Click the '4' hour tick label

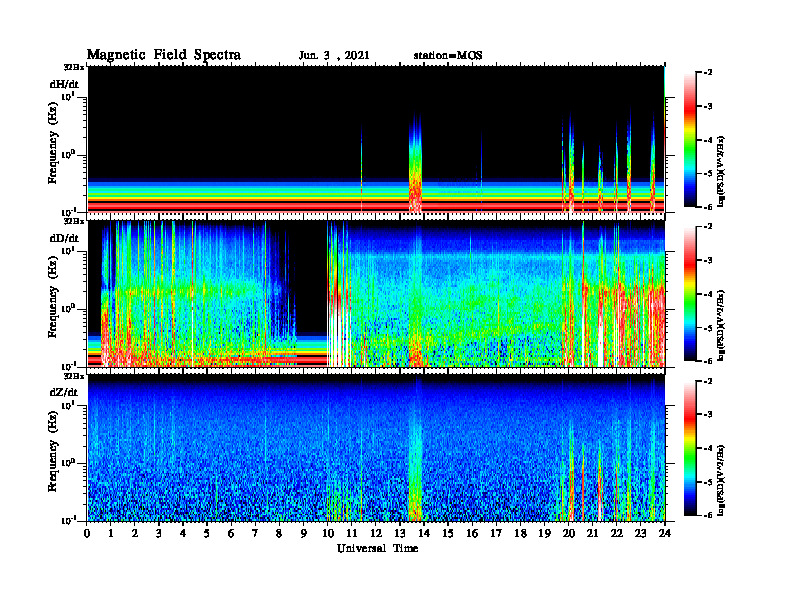(x=183, y=534)
